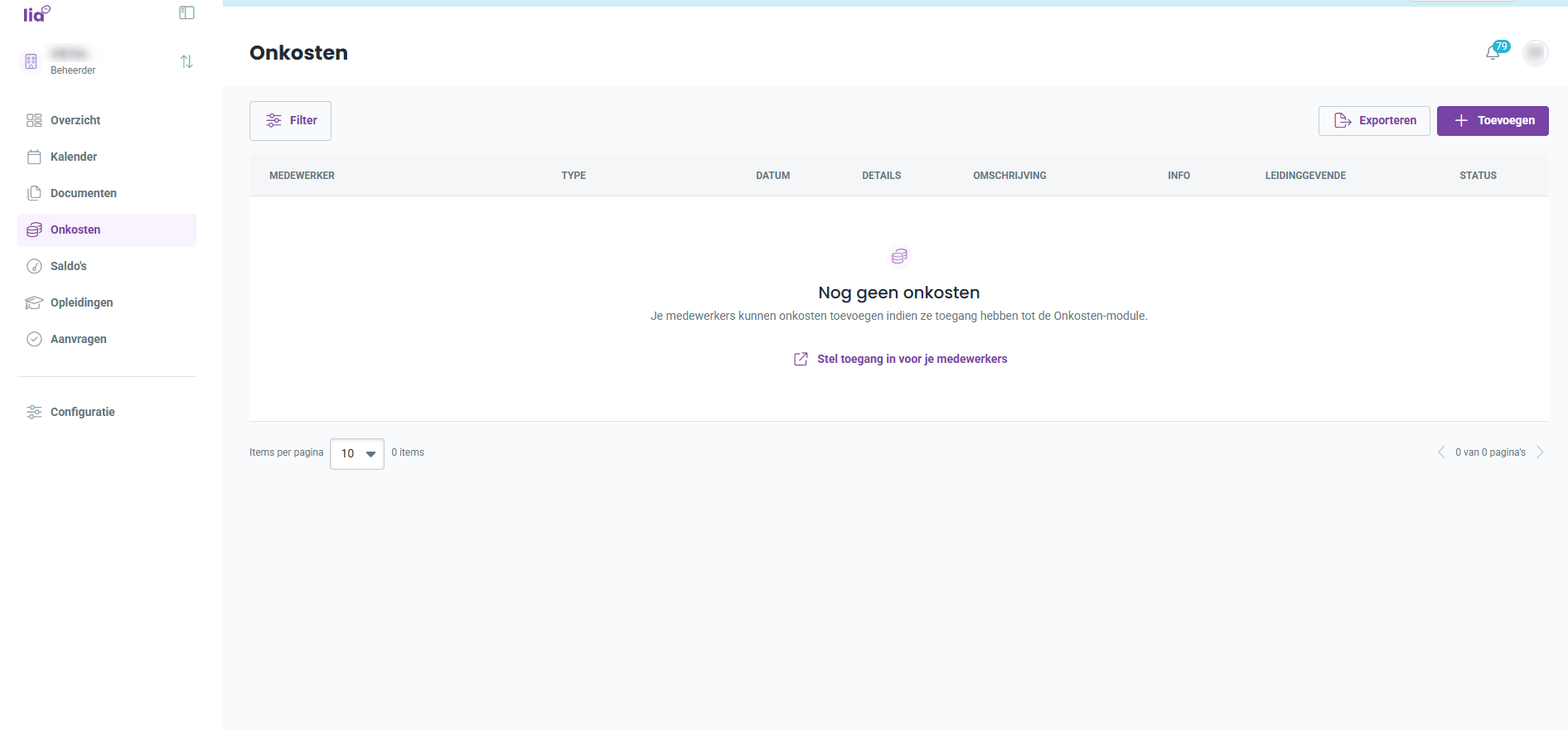Click the Configuratie sliders icon
The height and width of the screenshot is (730, 1568).
34,412
